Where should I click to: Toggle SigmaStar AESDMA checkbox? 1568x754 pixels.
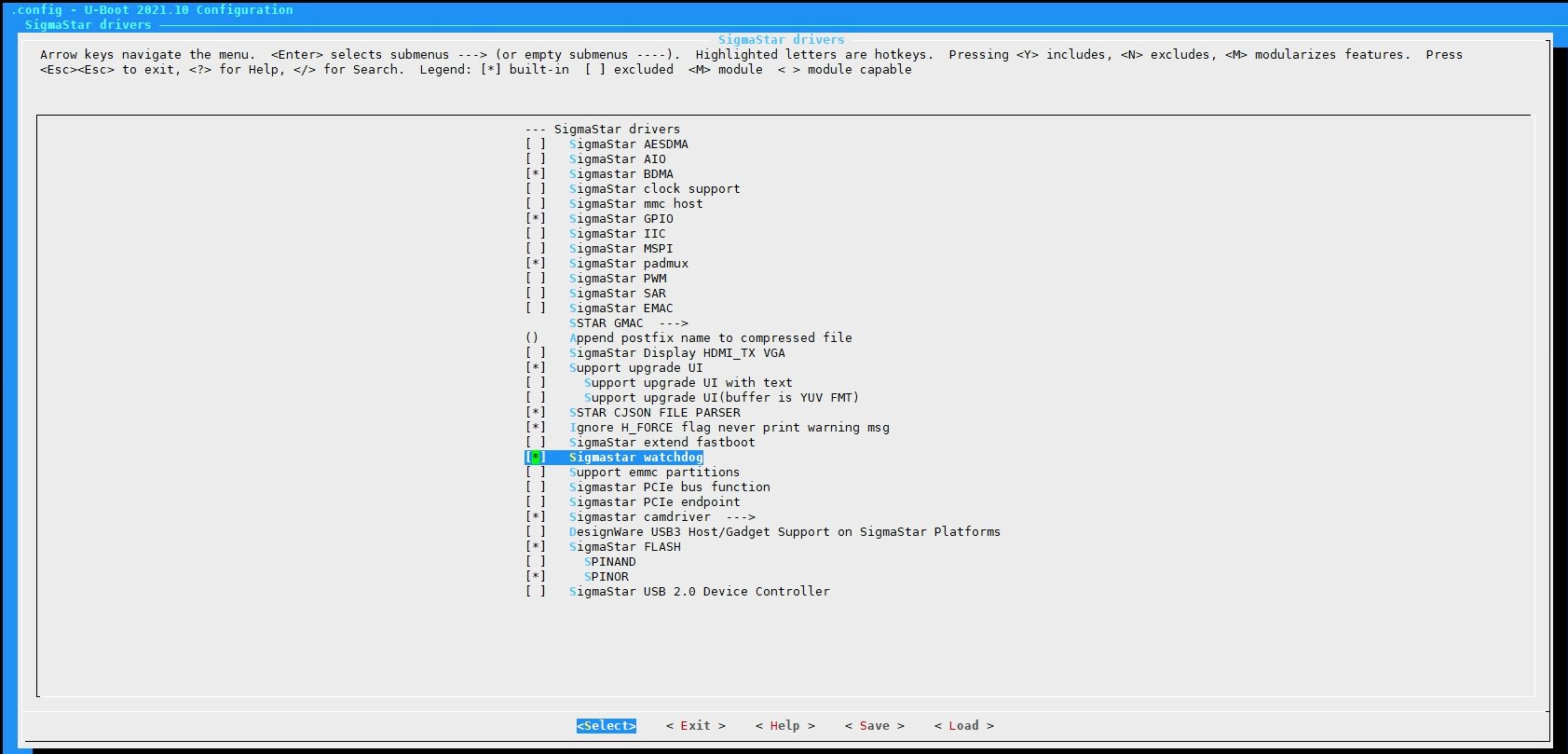[607, 144]
